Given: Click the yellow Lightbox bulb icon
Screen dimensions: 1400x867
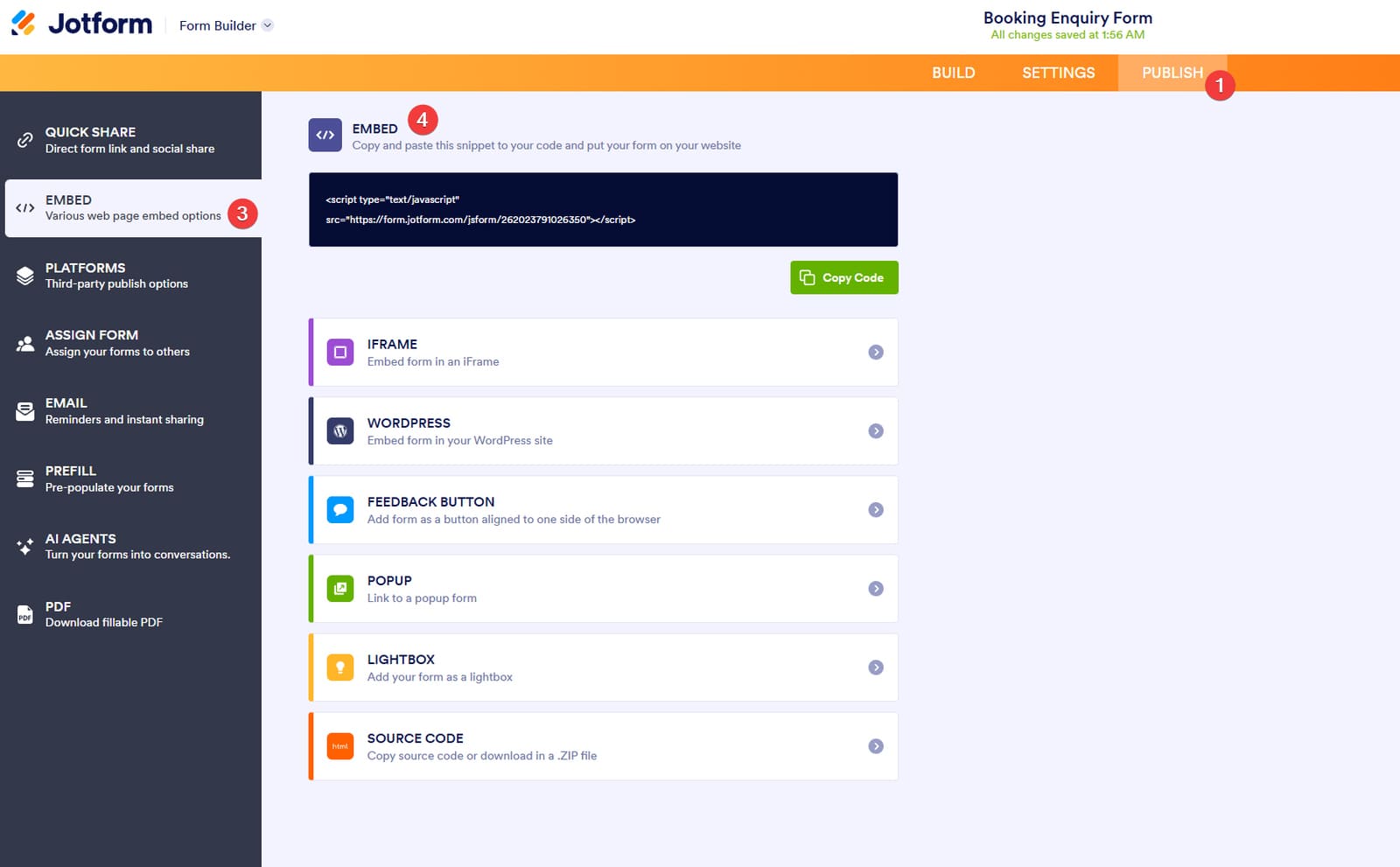Looking at the screenshot, I should click(x=340, y=667).
